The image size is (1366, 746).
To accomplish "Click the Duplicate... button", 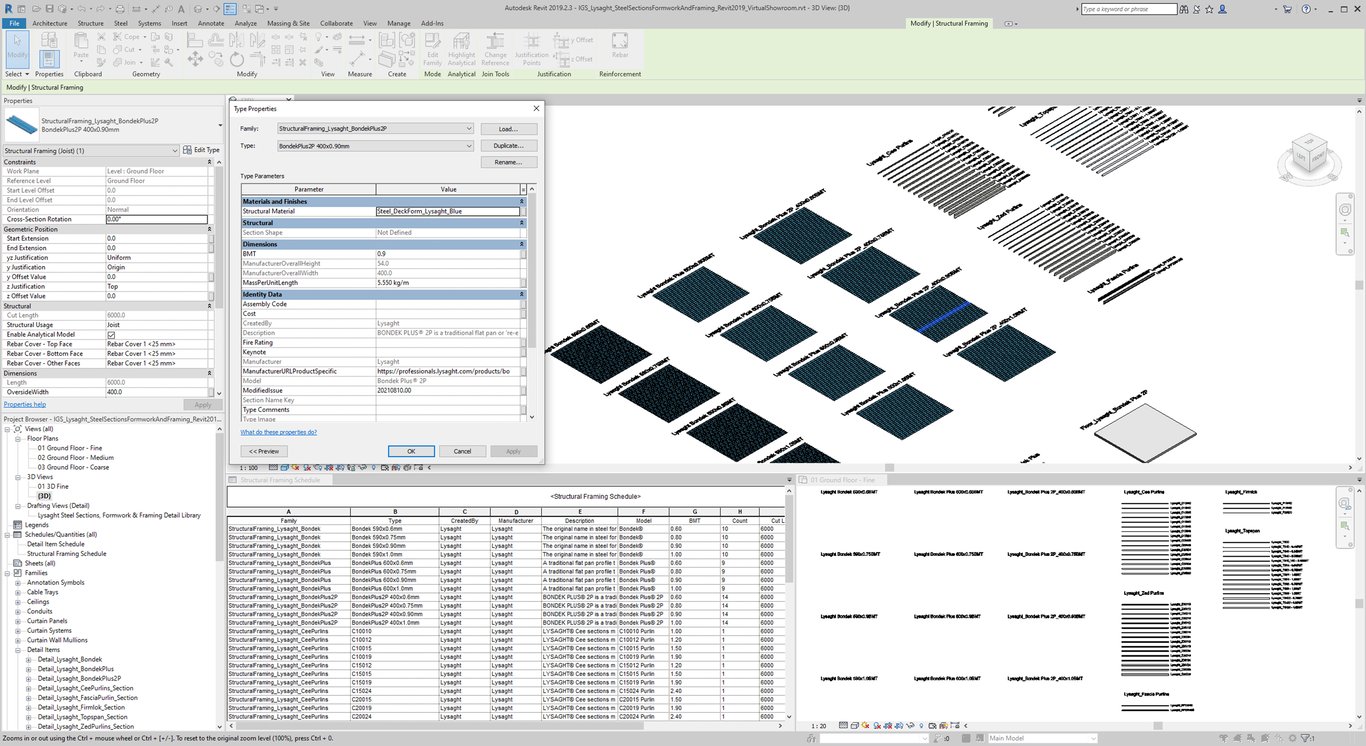I will pyautogui.click(x=508, y=146).
